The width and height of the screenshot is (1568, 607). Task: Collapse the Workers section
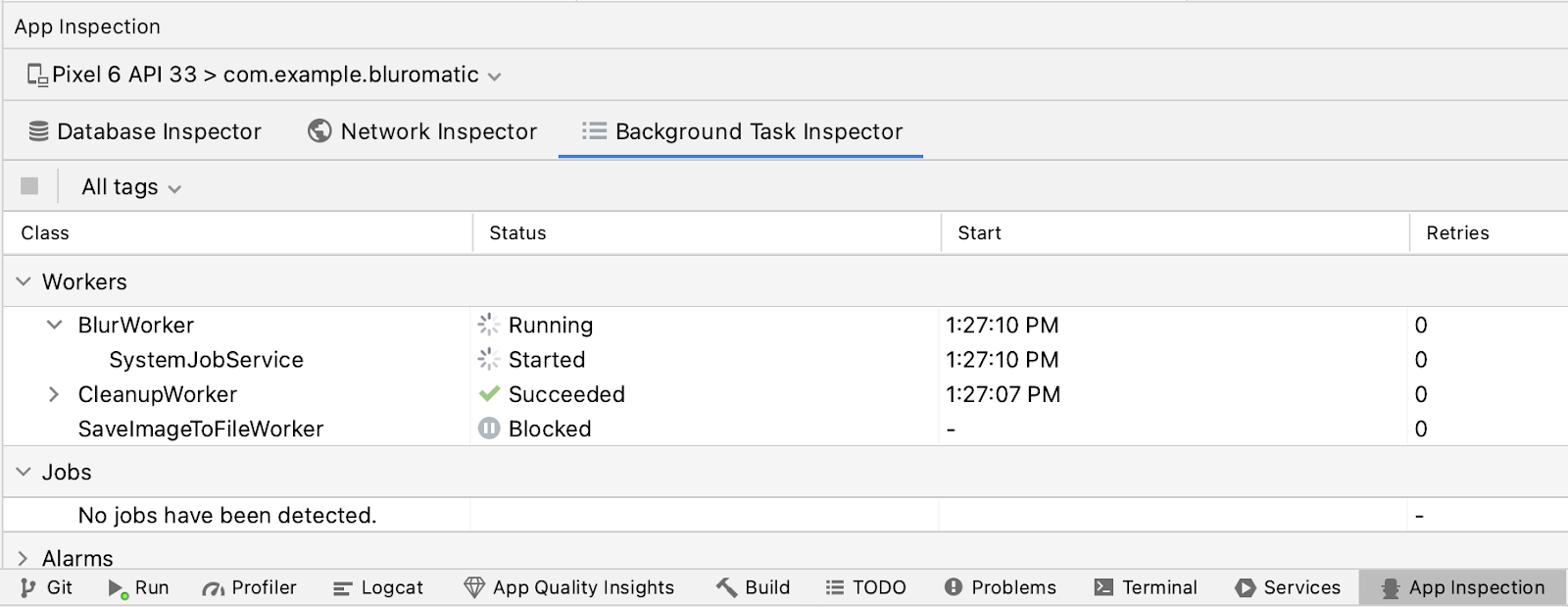(24, 281)
